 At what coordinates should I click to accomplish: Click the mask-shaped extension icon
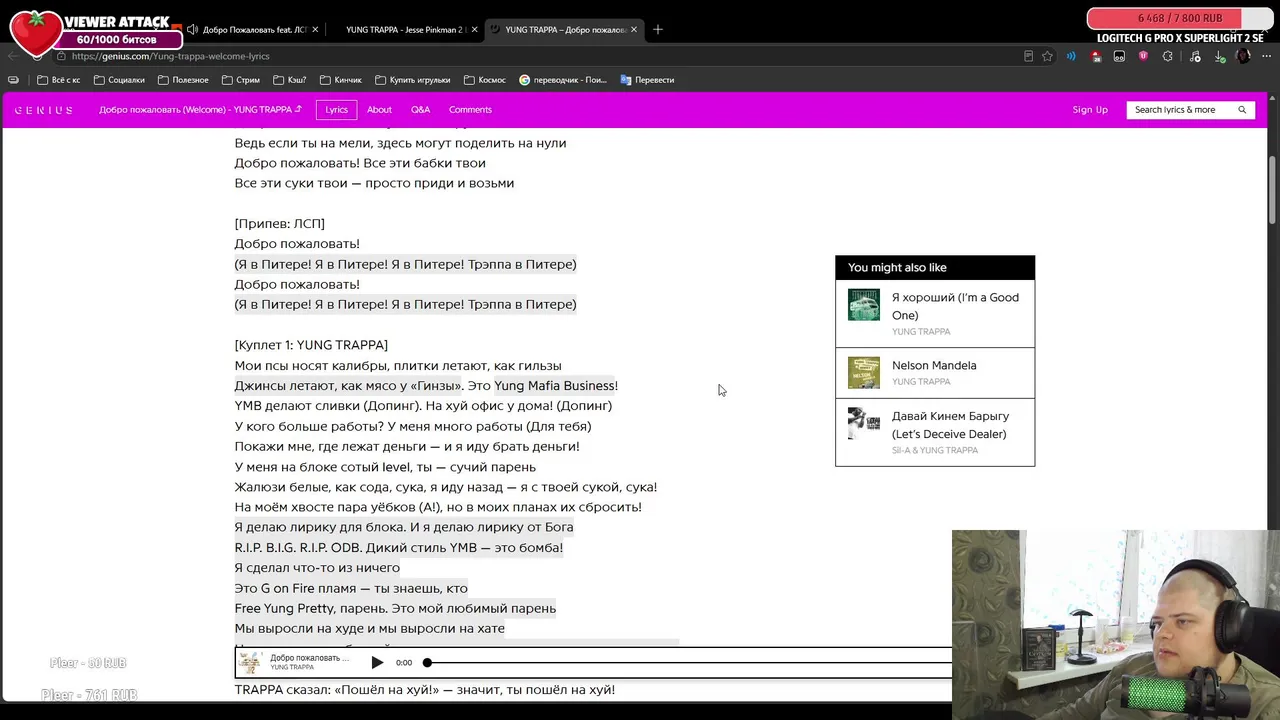[1119, 56]
